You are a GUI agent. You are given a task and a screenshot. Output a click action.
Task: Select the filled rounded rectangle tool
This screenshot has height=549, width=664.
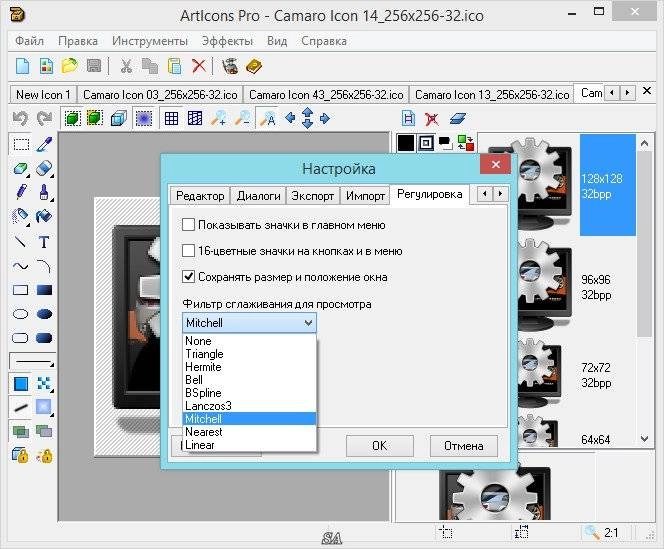44,338
